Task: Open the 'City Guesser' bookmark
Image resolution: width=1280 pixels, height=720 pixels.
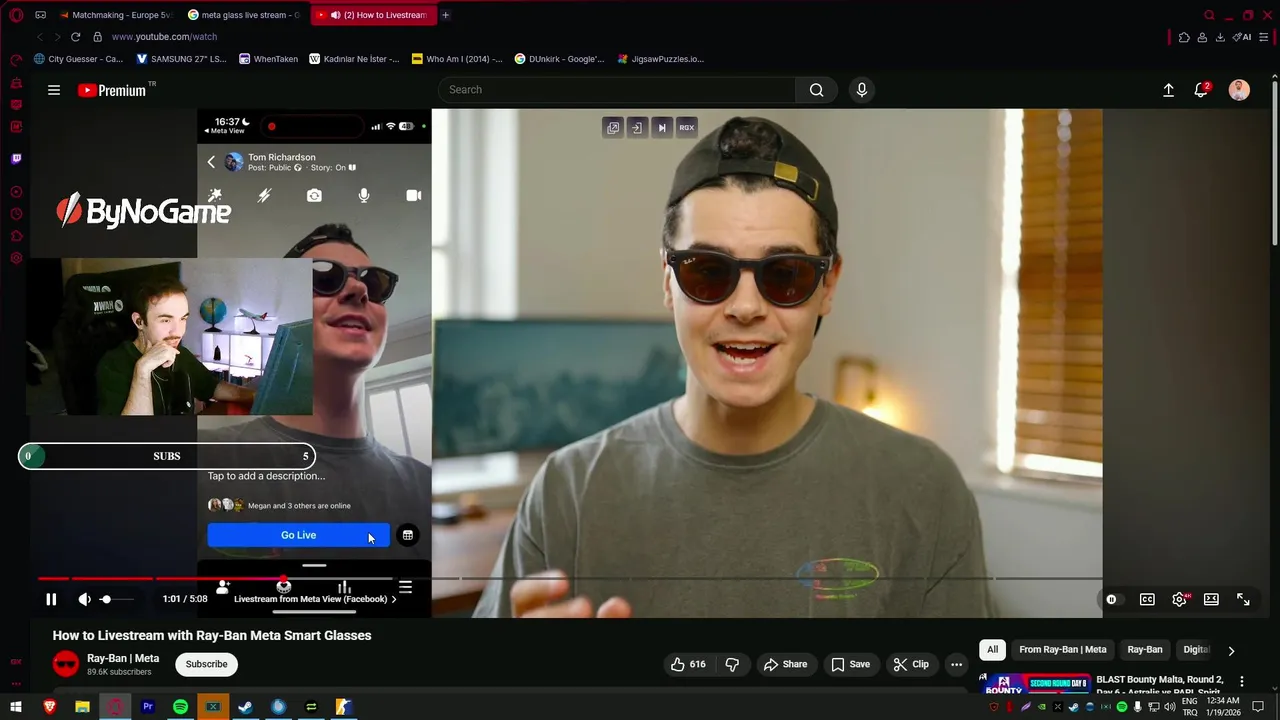Action: click(x=79, y=59)
